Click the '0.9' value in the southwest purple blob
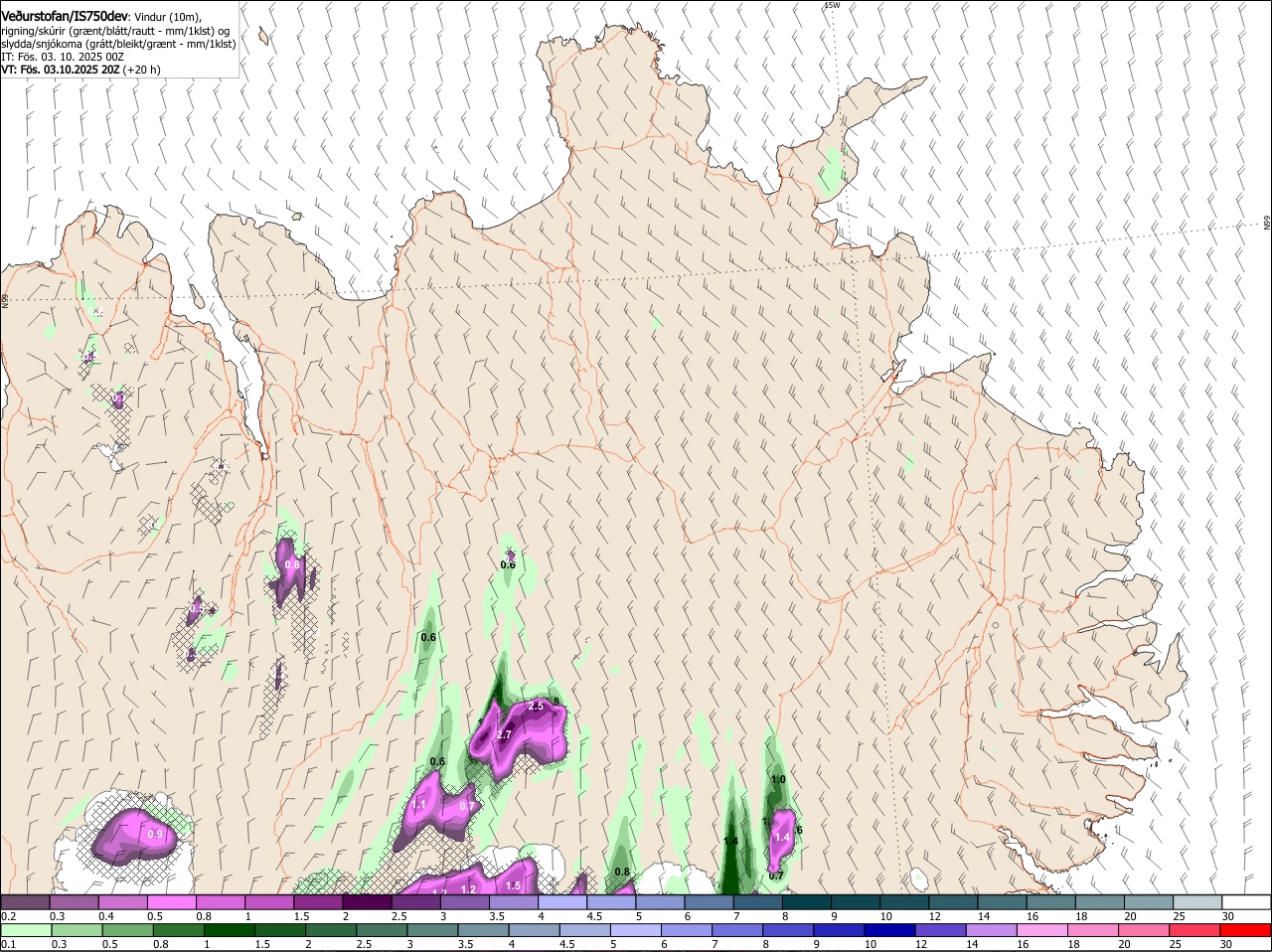 coord(155,835)
